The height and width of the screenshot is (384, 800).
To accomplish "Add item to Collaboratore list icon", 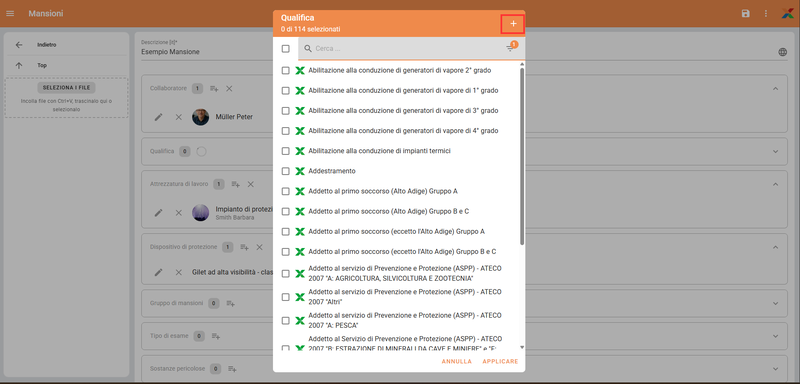I will tap(214, 89).
